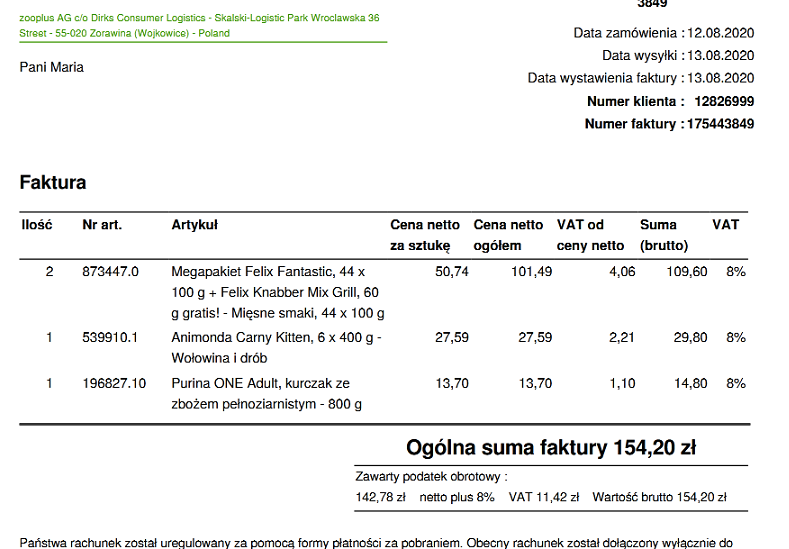
Task: Click the Cena netto za sztukę header
Action: [x=425, y=235]
